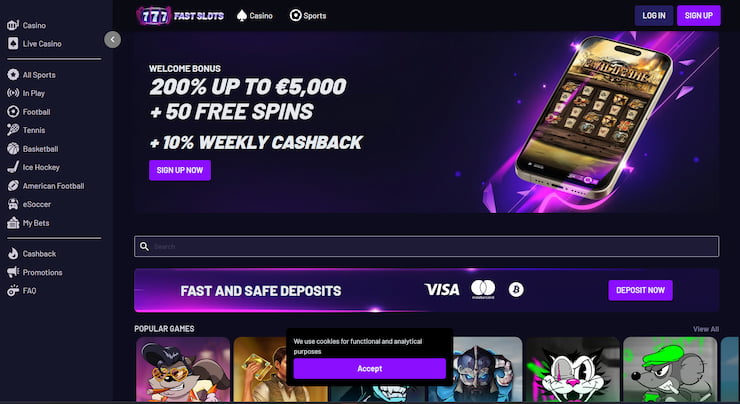Open the raccoon popular game thumbnail
Viewport: 740px width, 404px height.
(183, 370)
